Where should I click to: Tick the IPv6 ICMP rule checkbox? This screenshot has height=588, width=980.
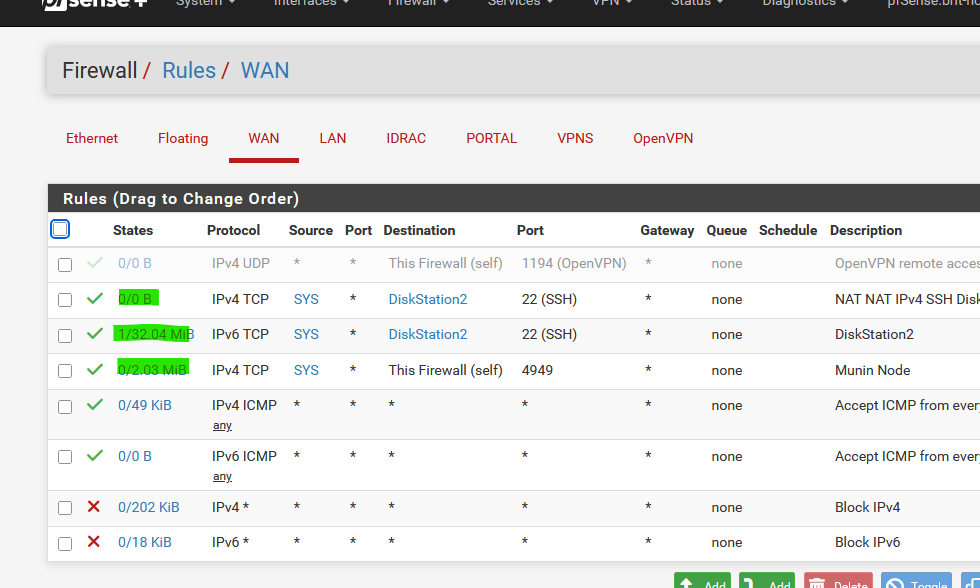65,457
